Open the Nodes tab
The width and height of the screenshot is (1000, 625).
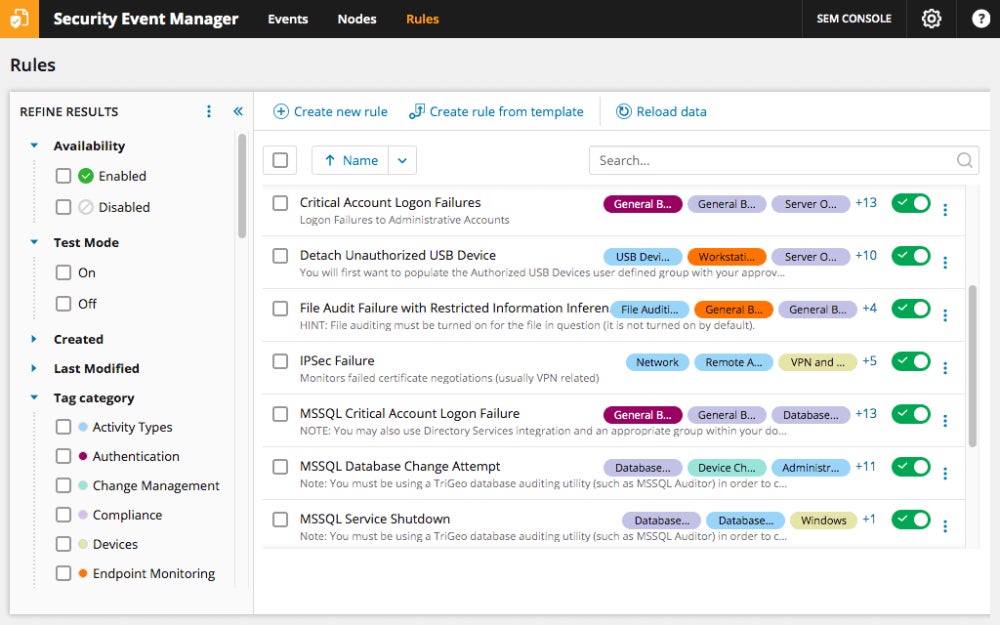tap(356, 18)
